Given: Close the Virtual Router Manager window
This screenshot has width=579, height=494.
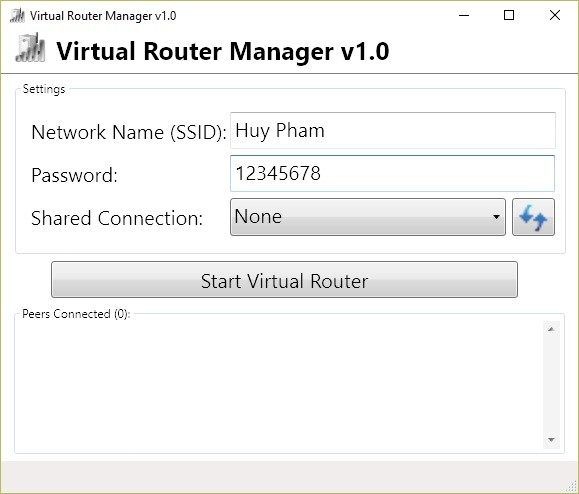Looking at the screenshot, I should tap(555, 16).
